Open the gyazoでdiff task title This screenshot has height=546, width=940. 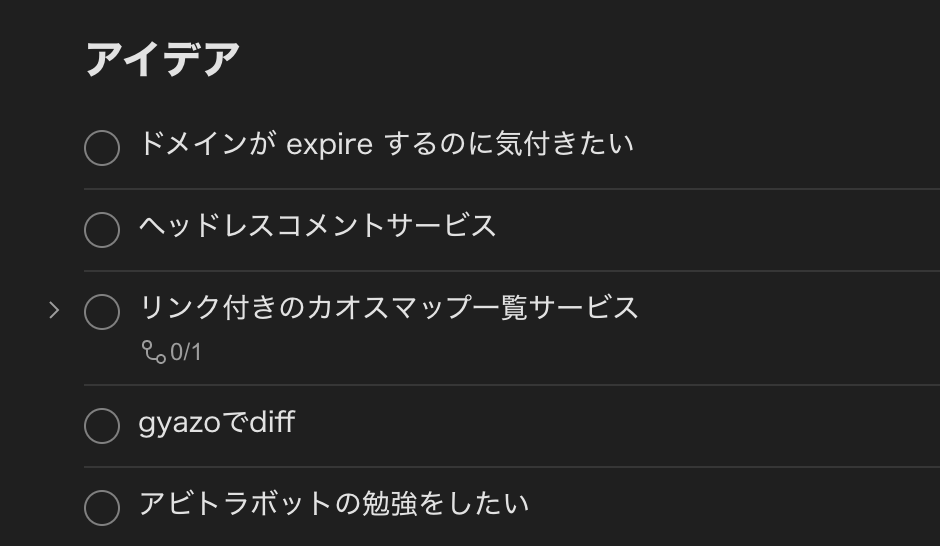[216, 423]
